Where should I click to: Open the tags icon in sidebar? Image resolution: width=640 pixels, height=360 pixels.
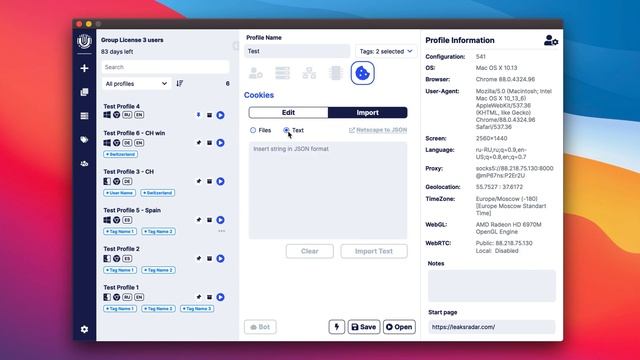click(x=84, y=140)
